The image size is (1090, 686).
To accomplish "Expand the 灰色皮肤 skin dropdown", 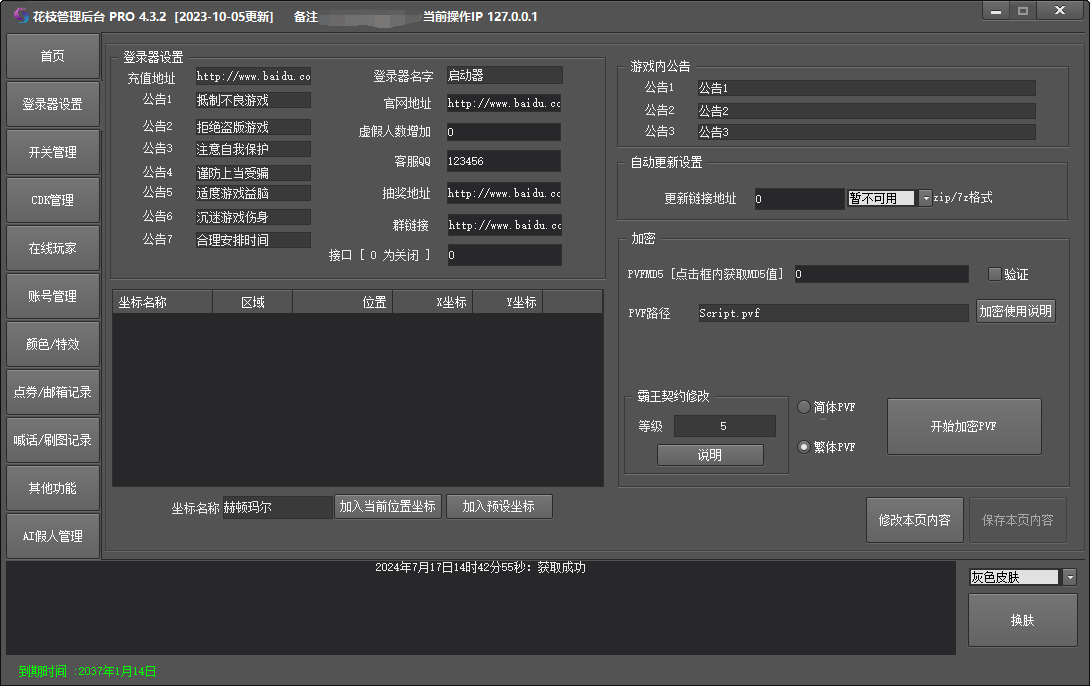I will (1069, 577).
